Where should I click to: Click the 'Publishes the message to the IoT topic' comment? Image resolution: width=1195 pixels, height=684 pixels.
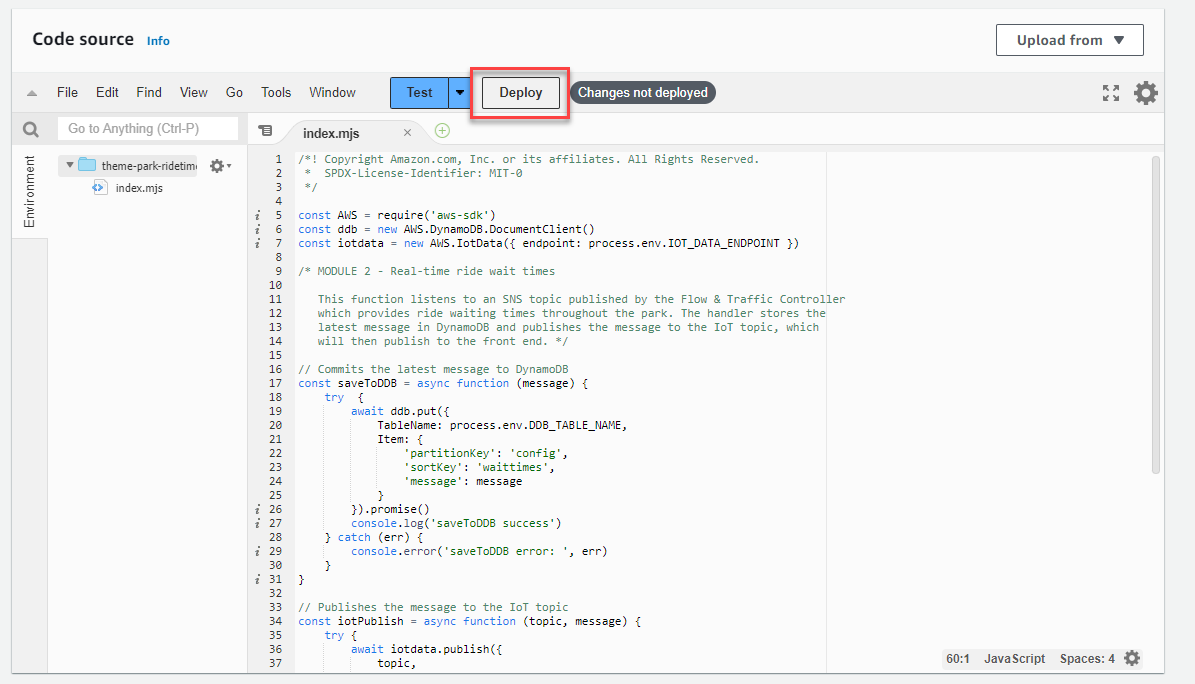click(434, 608)
